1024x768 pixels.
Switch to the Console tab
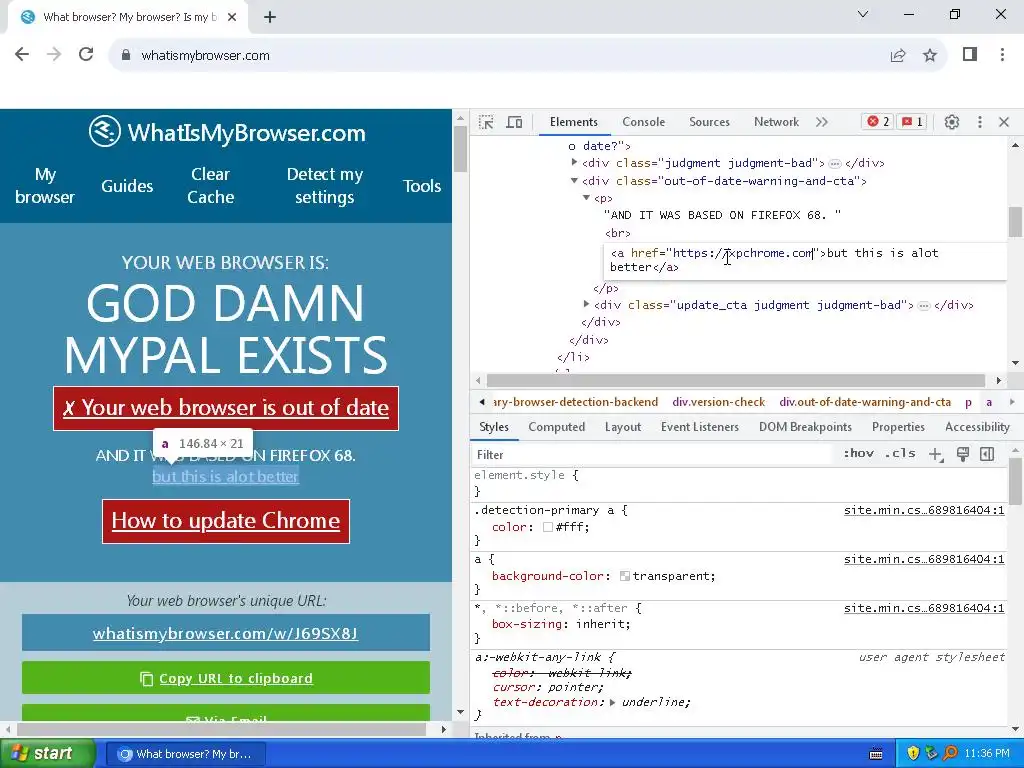643,122
